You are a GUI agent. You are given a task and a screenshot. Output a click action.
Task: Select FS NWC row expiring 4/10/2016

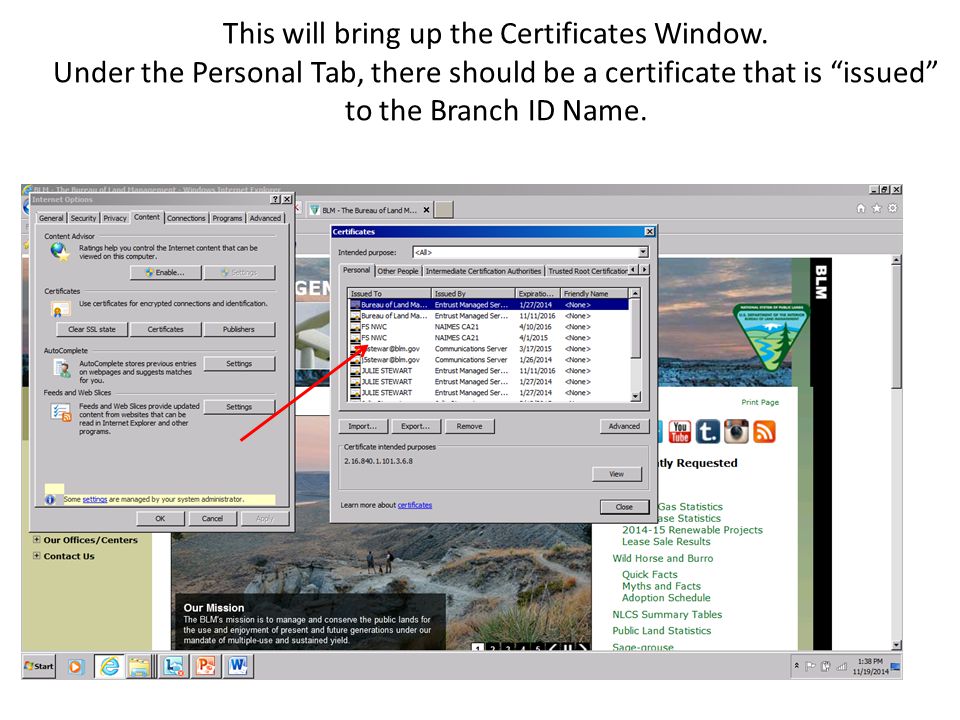point(489,326)
